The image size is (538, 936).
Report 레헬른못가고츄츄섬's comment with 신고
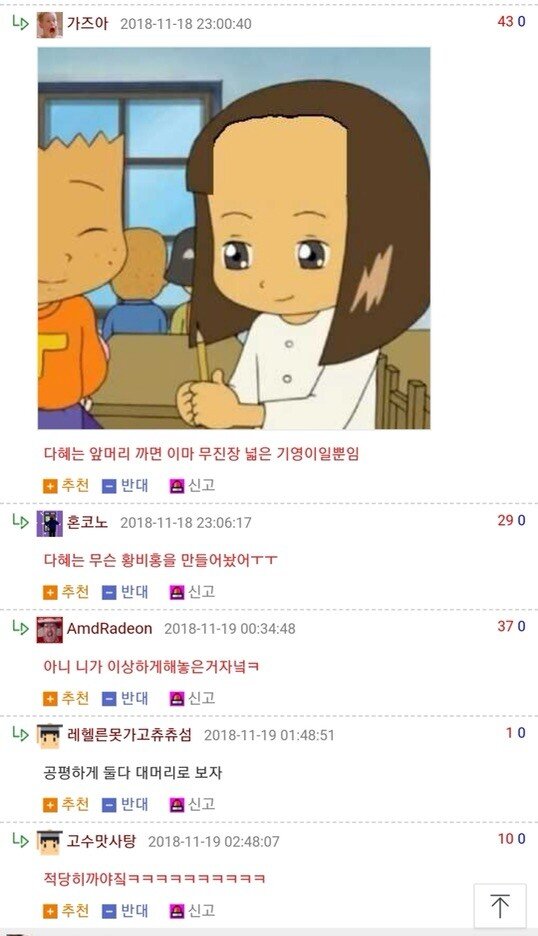192,804
